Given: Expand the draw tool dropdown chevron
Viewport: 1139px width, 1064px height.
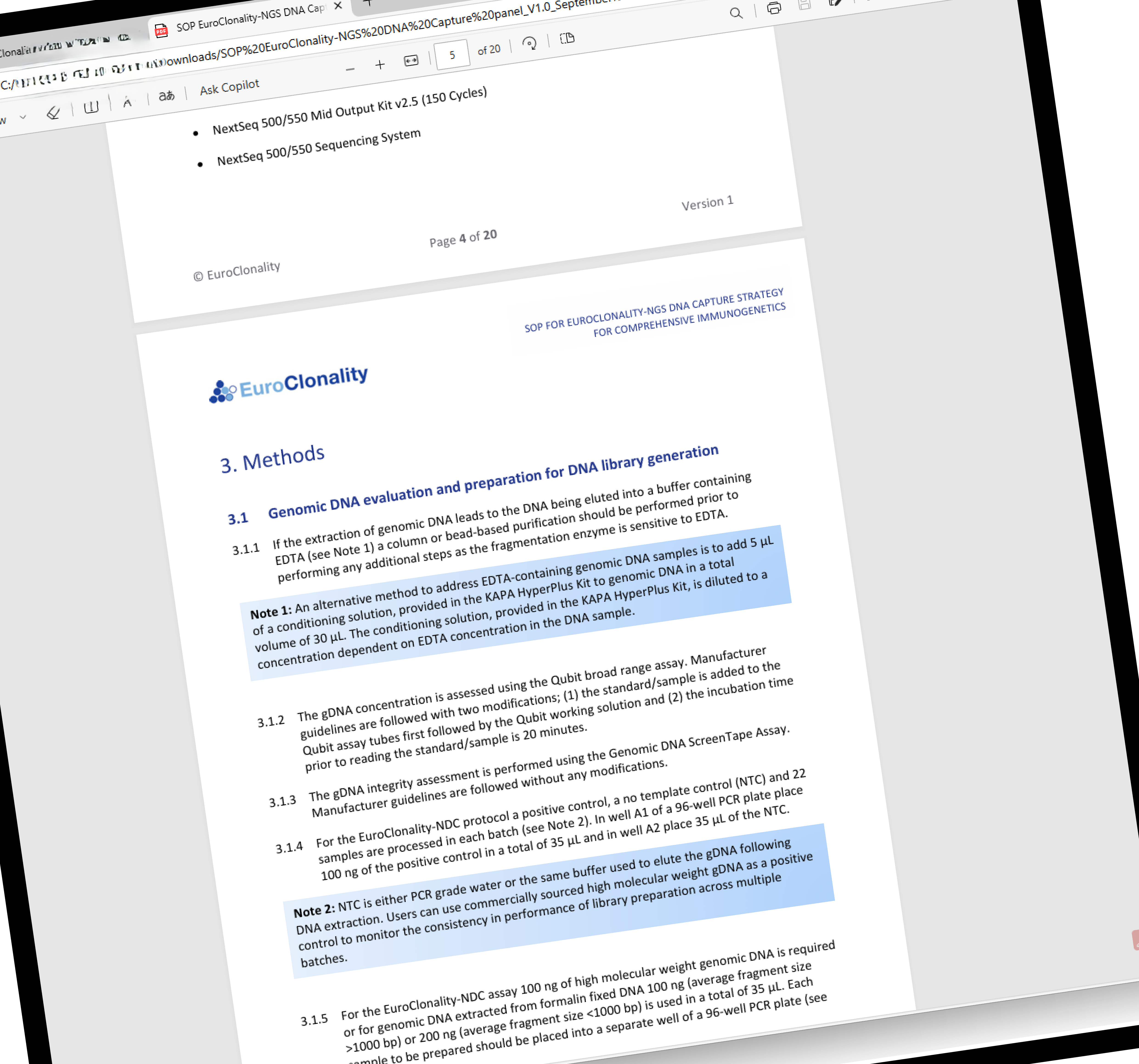Looking at the screenshot, I should click(x=23, y=117).
